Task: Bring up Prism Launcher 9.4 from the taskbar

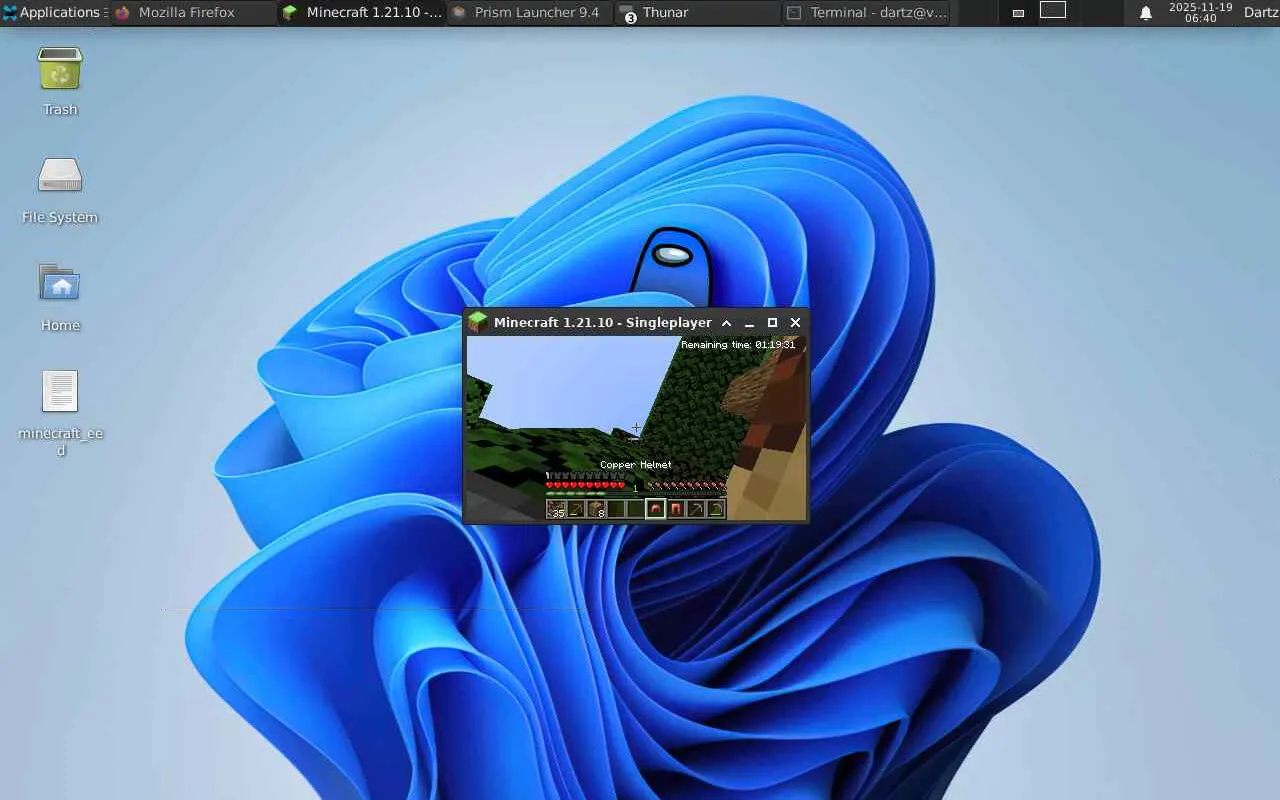Action: click(x=529, y=13)
